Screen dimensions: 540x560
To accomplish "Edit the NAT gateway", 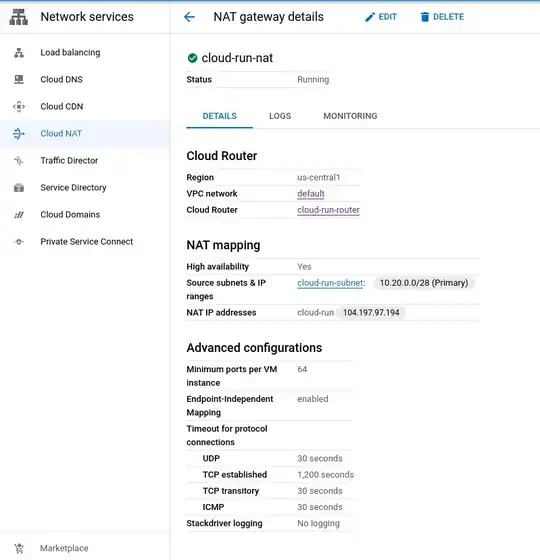I will tap(381, 17).
